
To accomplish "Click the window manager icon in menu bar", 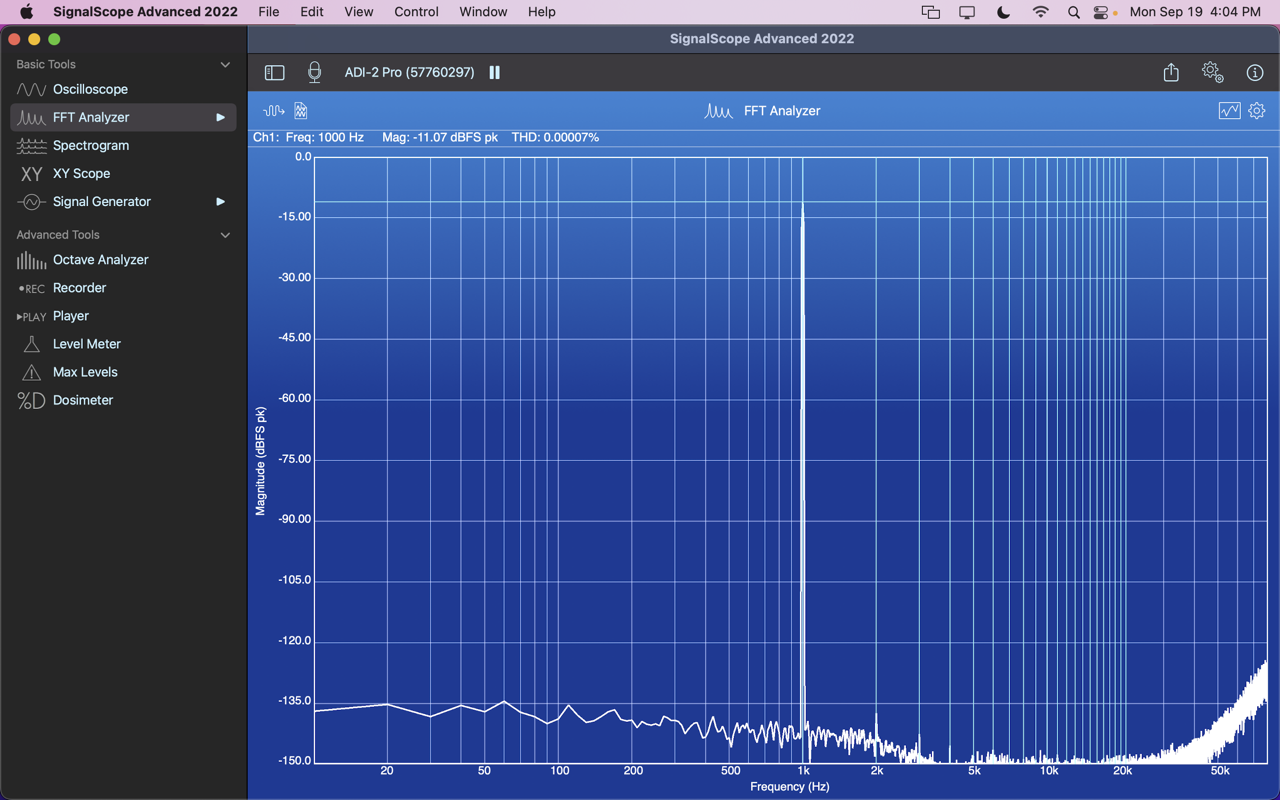I will [930, 12].
